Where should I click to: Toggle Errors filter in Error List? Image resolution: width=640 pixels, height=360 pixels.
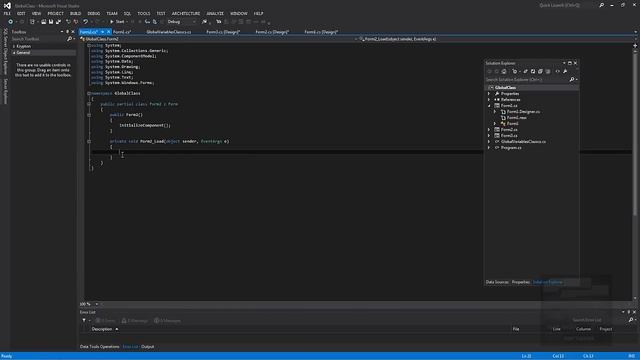coord(106,320)
